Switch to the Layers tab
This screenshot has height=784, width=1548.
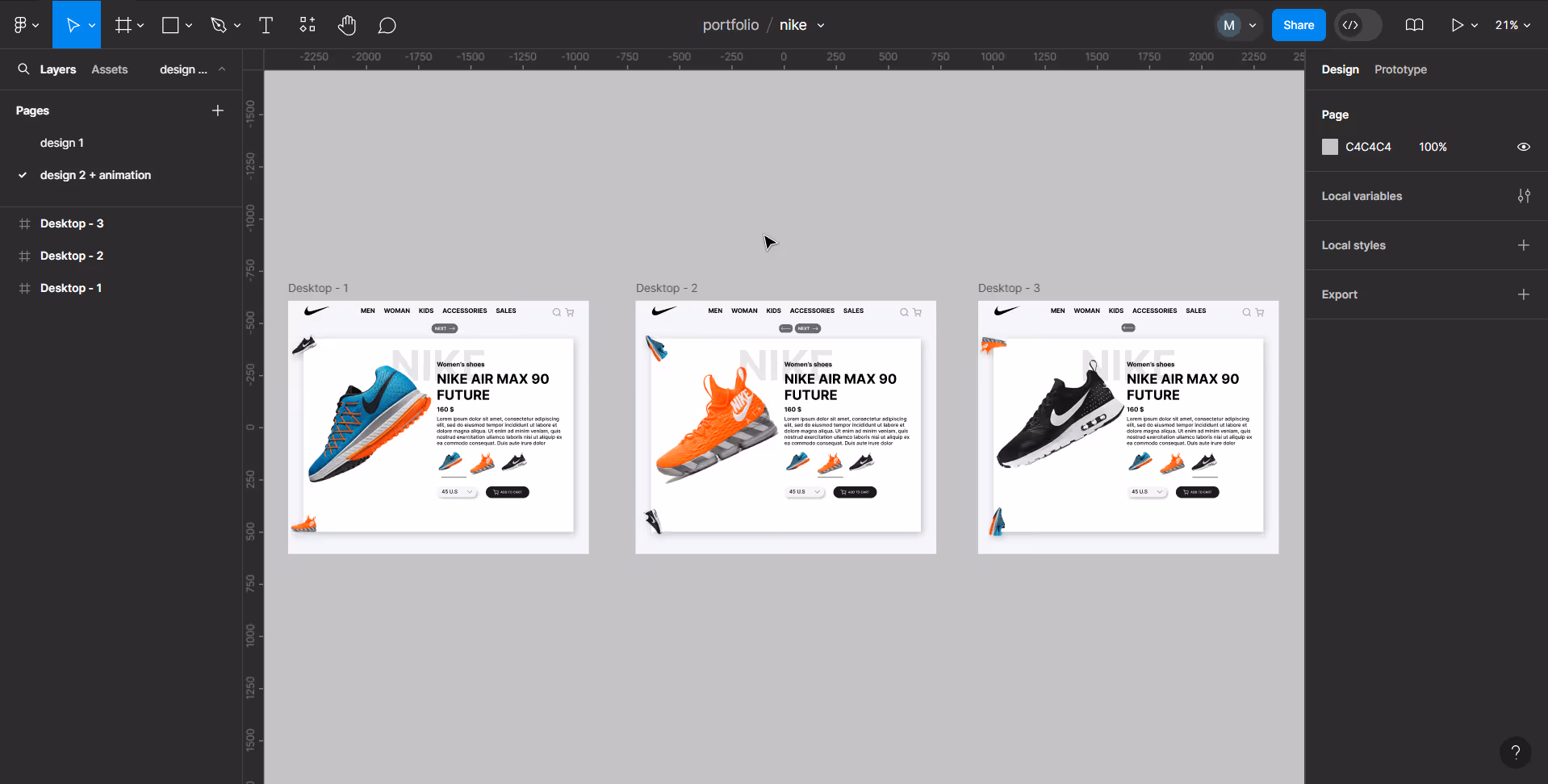coord(58,69)
